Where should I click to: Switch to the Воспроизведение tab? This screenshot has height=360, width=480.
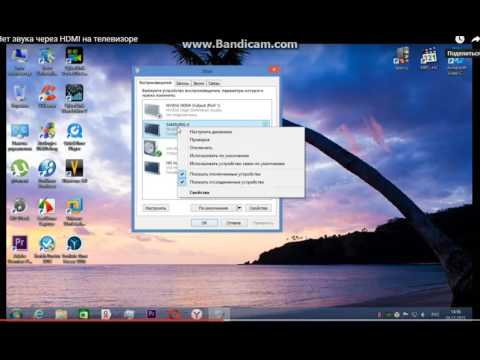(x=155, y=83)
